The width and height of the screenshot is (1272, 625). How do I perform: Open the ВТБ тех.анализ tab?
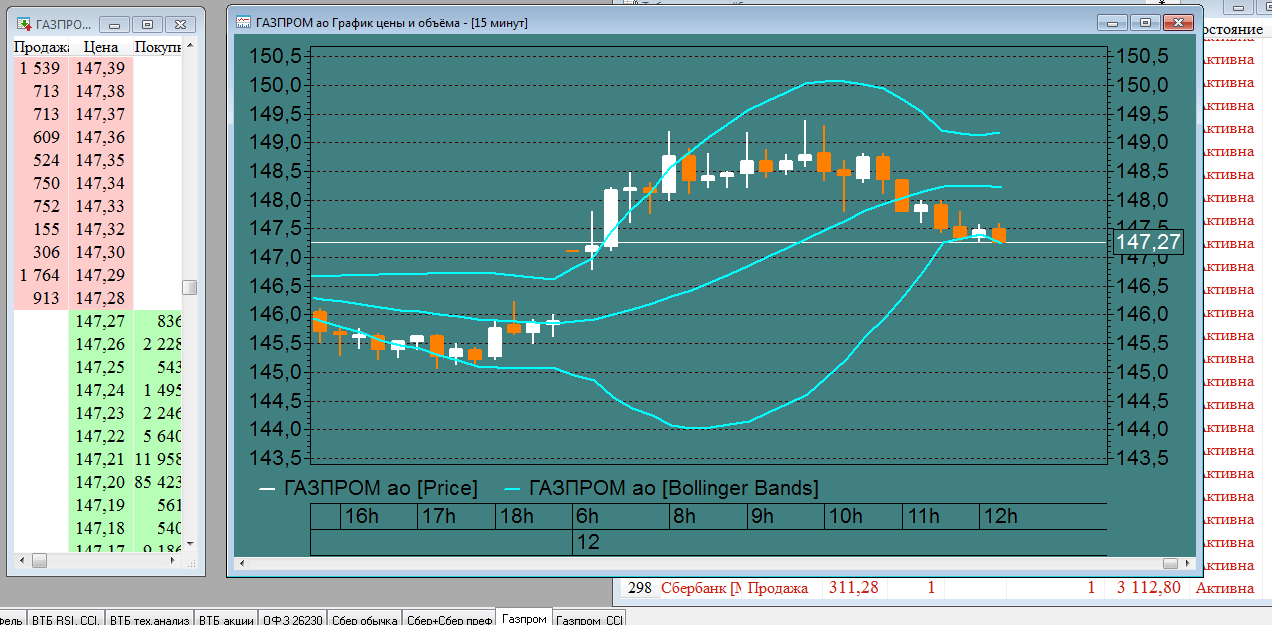(149, 619)
